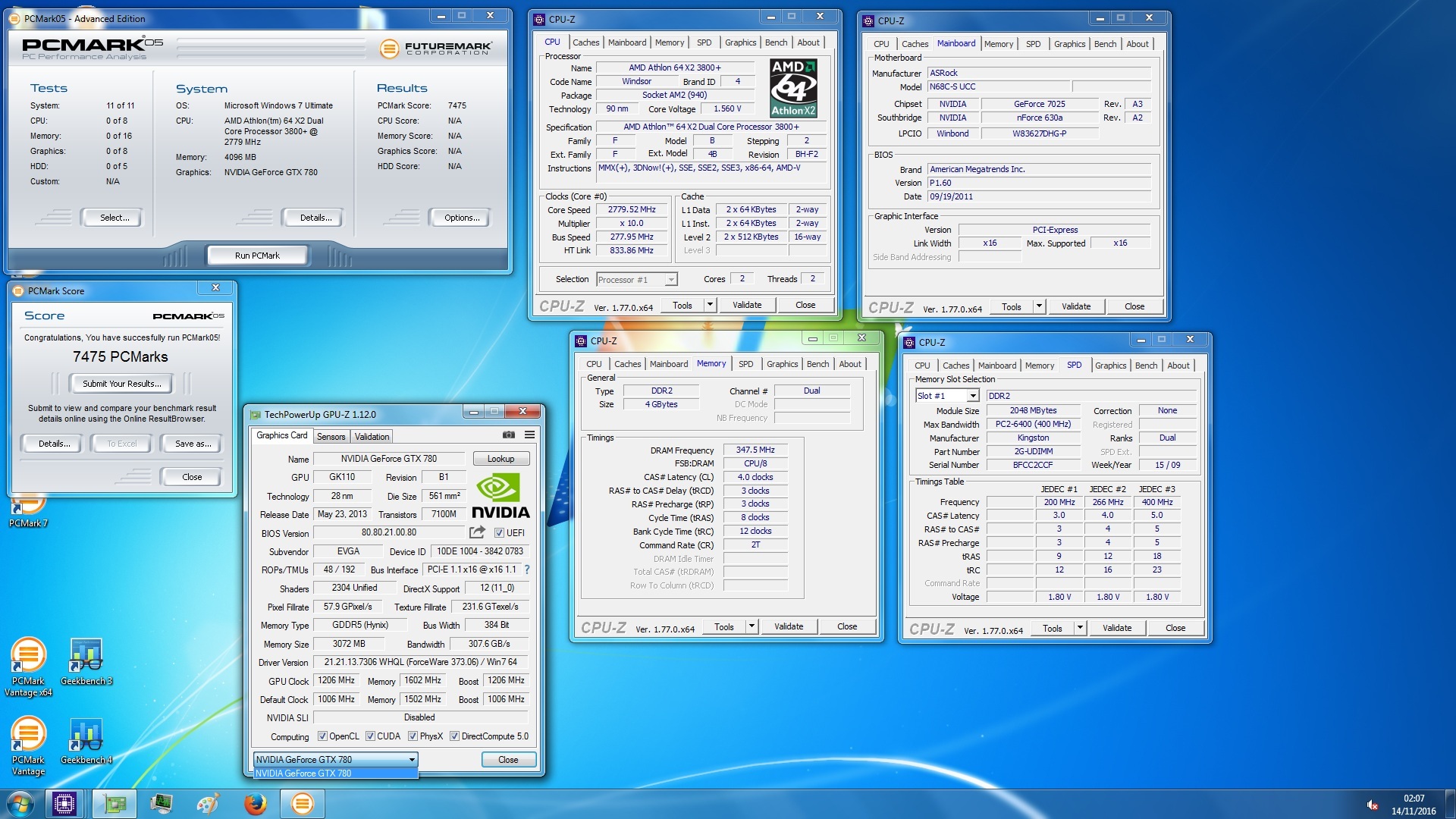1456x819 pixels.
Task: Open the GPU-Z graphics card selector dropdown
Action: [335, 759]
